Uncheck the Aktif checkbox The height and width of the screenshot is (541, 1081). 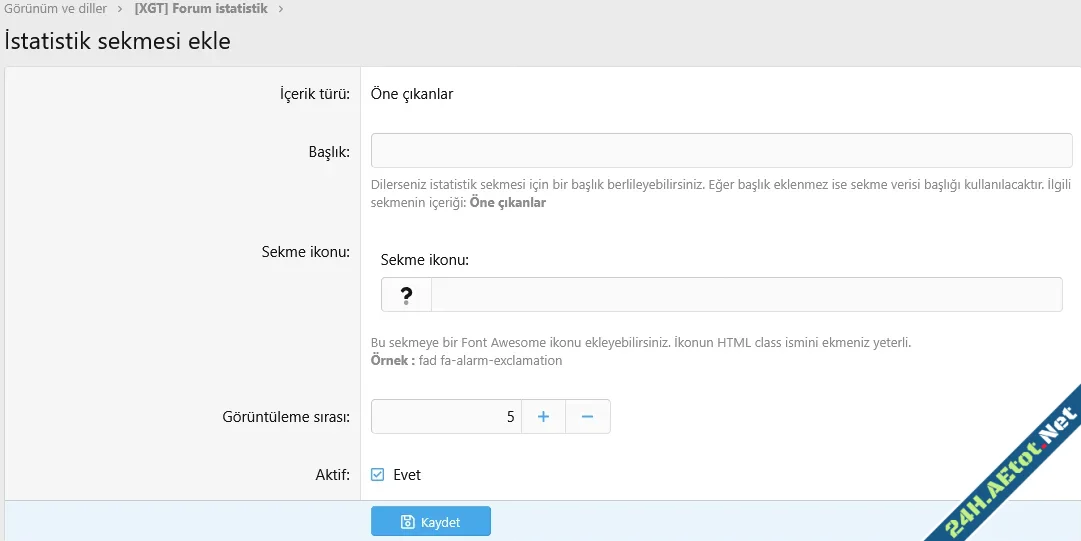pyautogui.click(x=377, y=475)
